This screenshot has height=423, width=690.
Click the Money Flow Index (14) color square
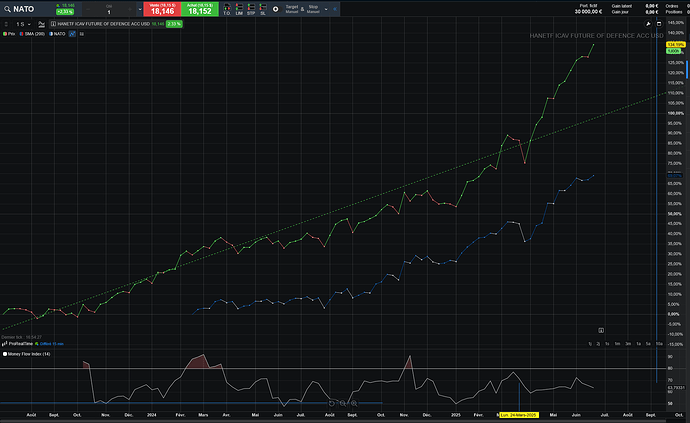[4, 353]
